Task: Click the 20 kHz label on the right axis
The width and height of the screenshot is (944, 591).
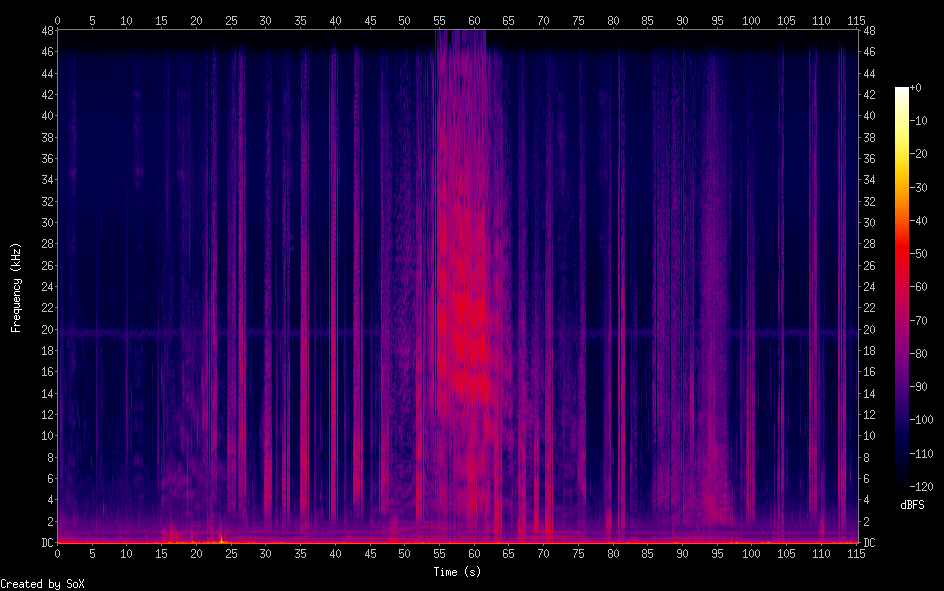Action: coord(868,329)
